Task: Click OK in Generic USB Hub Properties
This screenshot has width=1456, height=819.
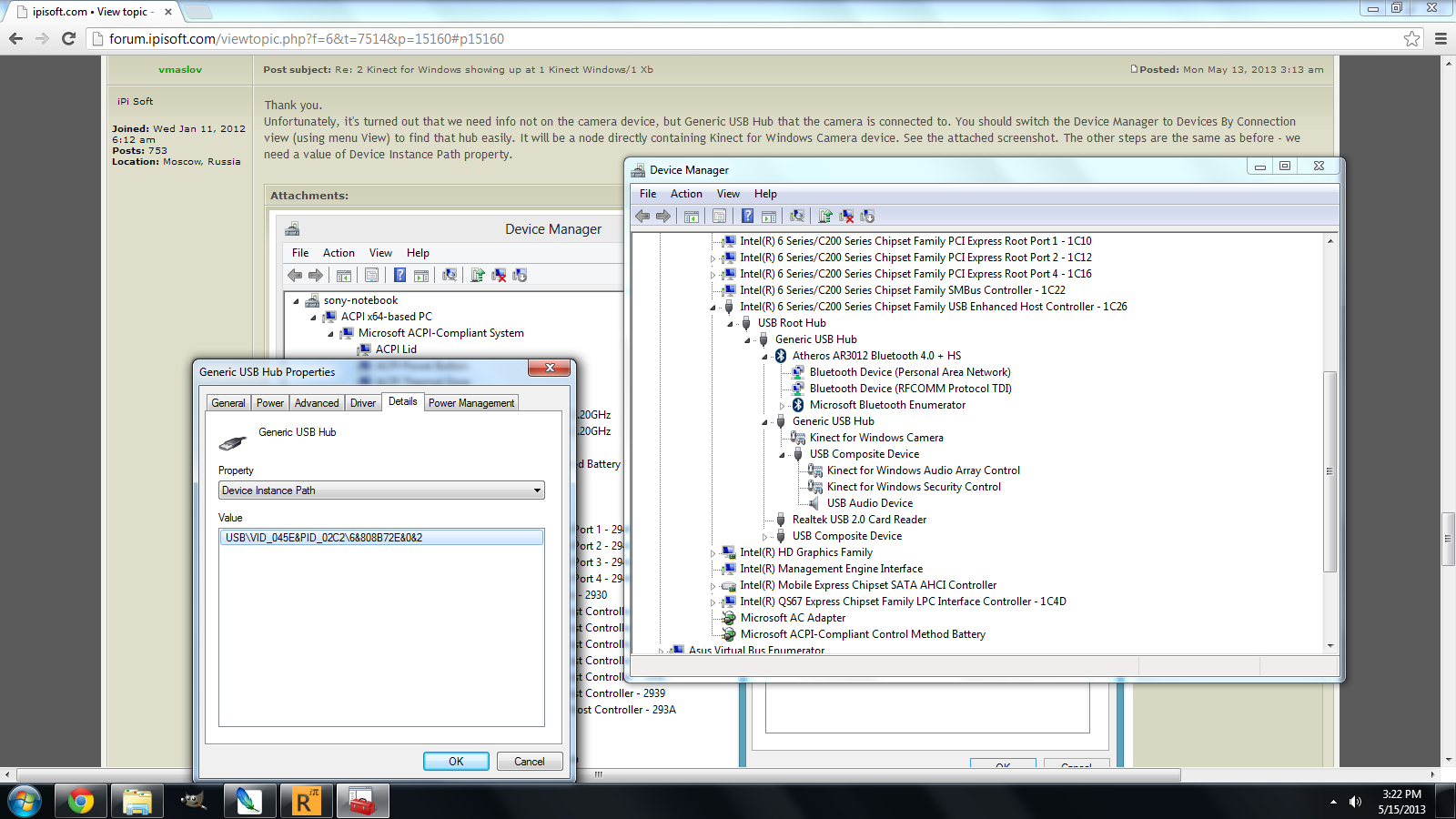Action: click(x=456, y=762)
